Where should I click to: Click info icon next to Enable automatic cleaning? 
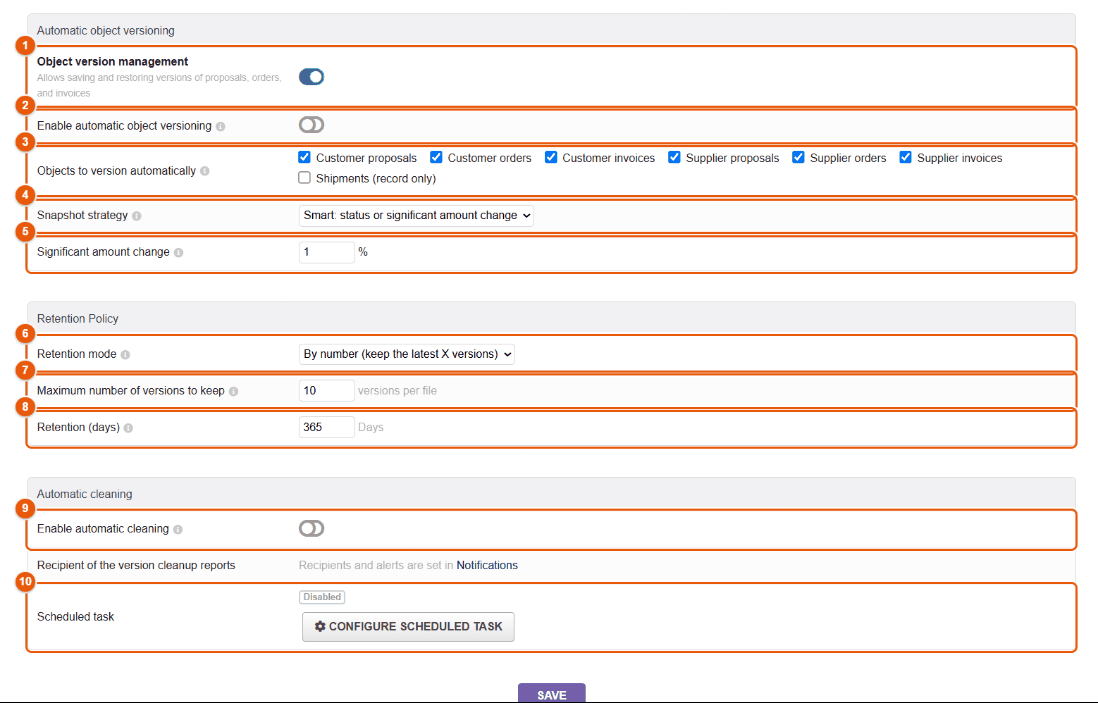point(178,529)
